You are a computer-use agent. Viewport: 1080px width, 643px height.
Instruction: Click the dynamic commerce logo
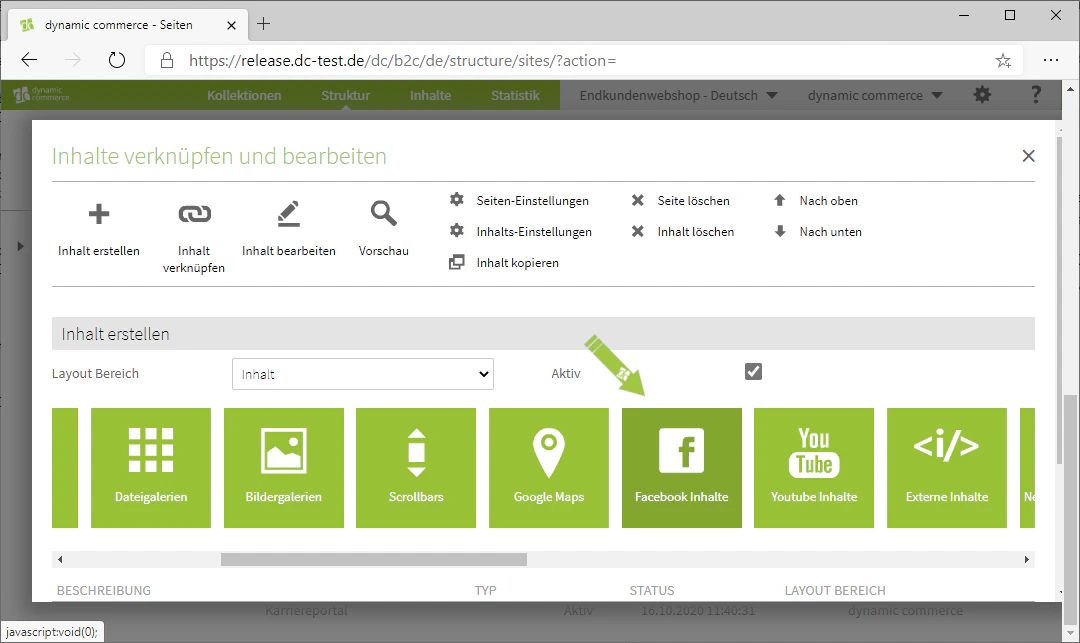[x=41, y=94]
